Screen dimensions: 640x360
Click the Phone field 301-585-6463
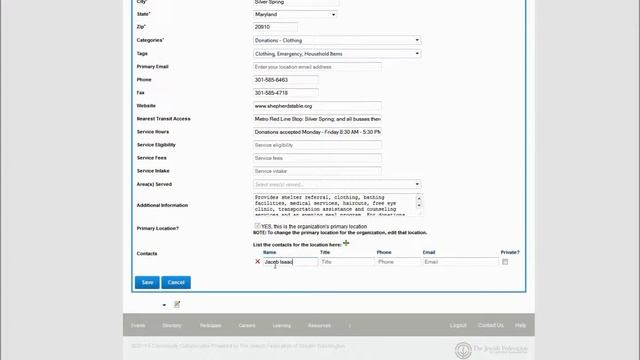click(x=285, y=80)
